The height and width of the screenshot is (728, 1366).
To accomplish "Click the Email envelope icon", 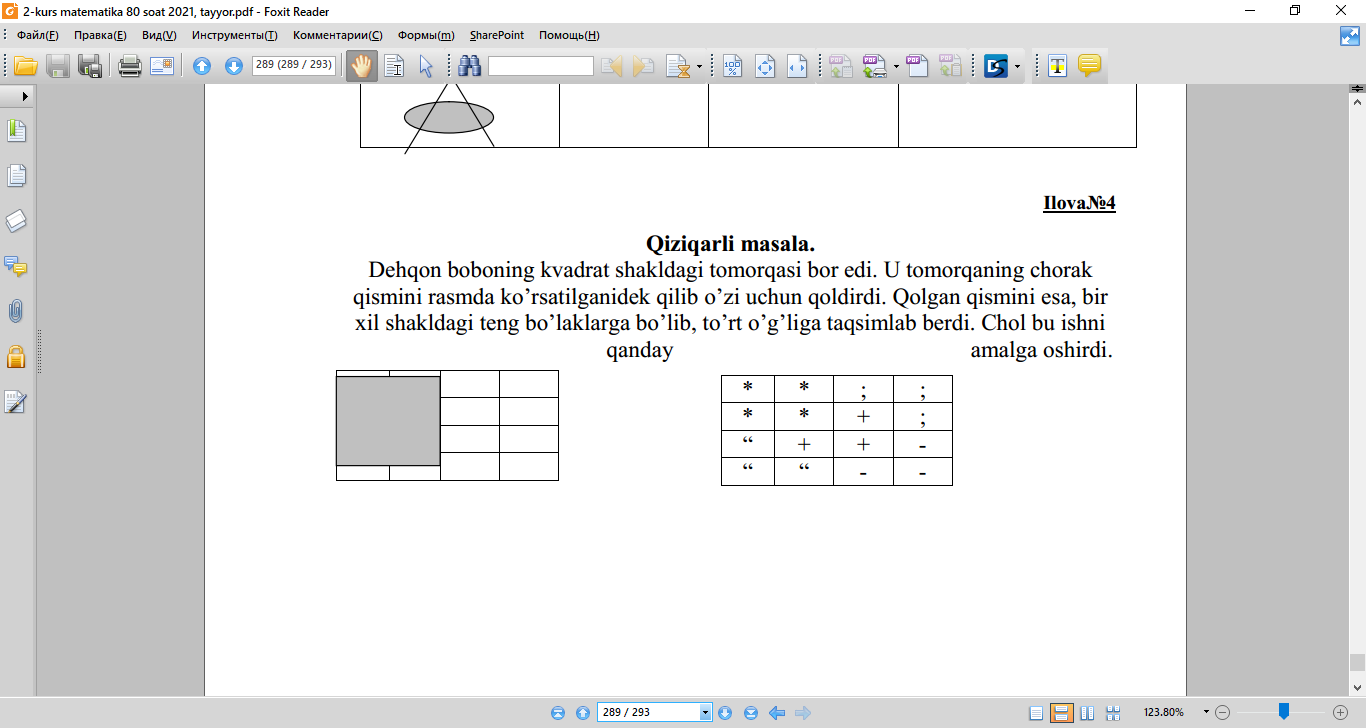I will tap(162, 67).
